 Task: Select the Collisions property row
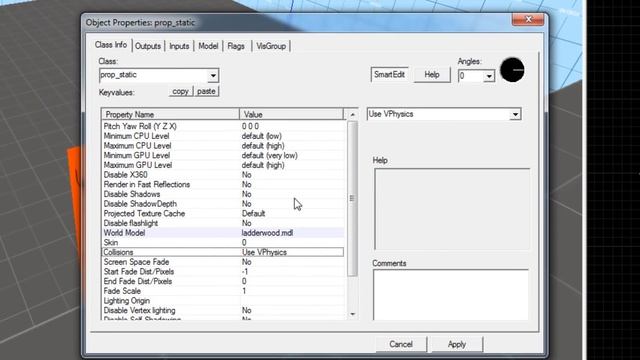[223, 252]
